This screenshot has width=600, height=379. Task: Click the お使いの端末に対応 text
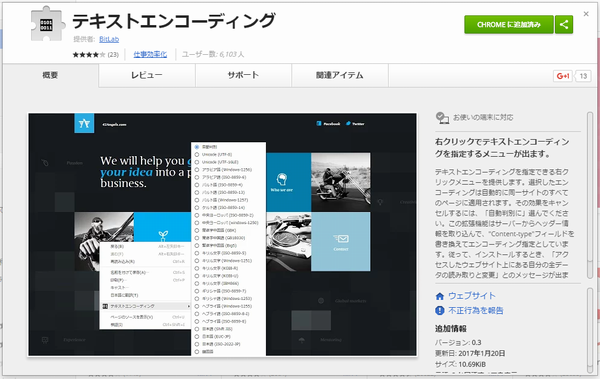[x=483, y=118]
